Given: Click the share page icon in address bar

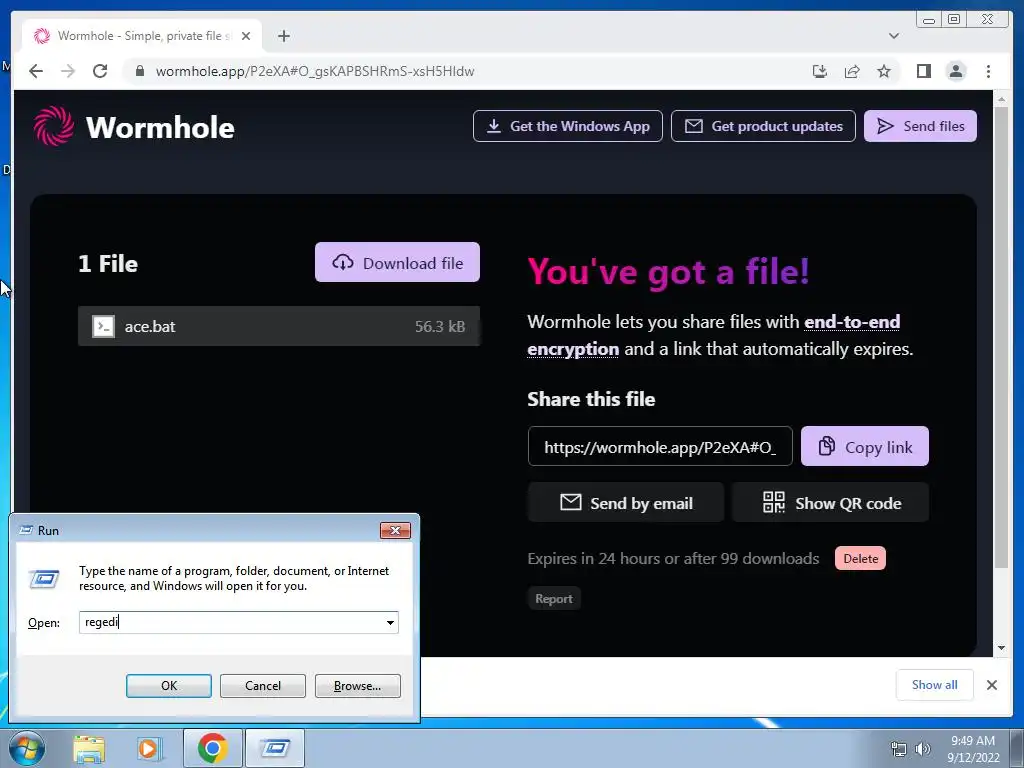Looking at the screenshot, I should [x=852, y=71].
